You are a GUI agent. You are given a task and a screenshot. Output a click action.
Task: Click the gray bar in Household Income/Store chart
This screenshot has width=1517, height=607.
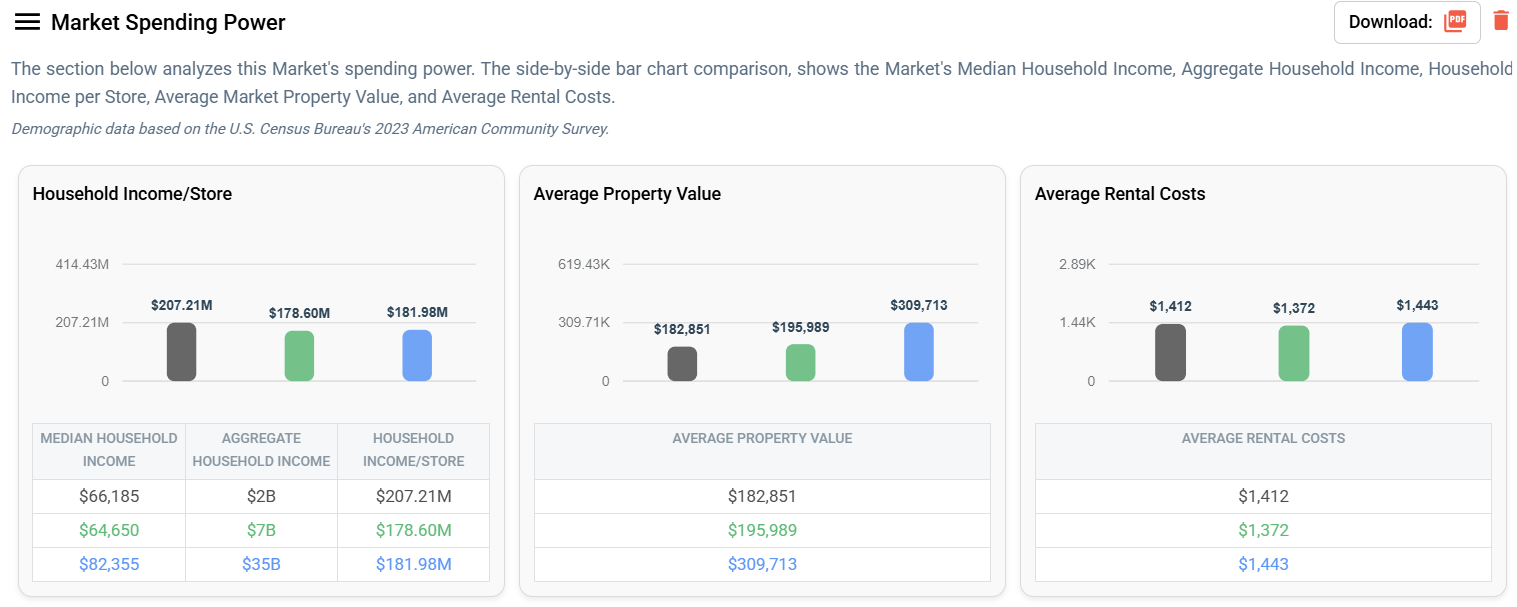point(181,352)
